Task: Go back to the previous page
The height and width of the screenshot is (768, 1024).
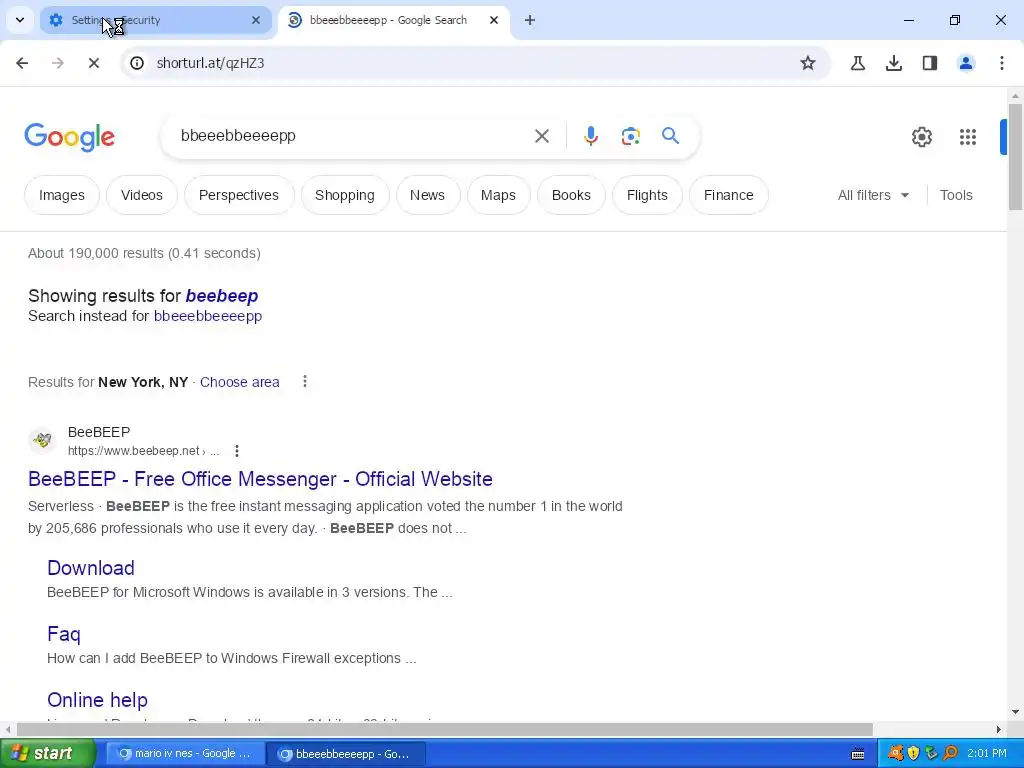Action: [22, 63]
